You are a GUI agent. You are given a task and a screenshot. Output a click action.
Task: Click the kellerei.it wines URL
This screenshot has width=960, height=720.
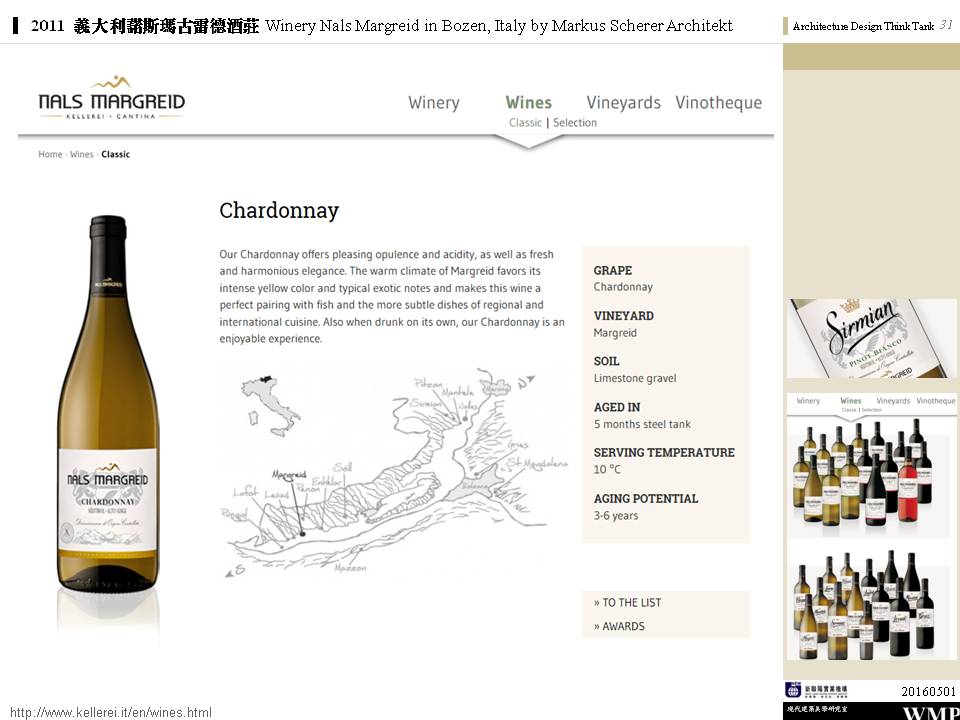(111, 713)
